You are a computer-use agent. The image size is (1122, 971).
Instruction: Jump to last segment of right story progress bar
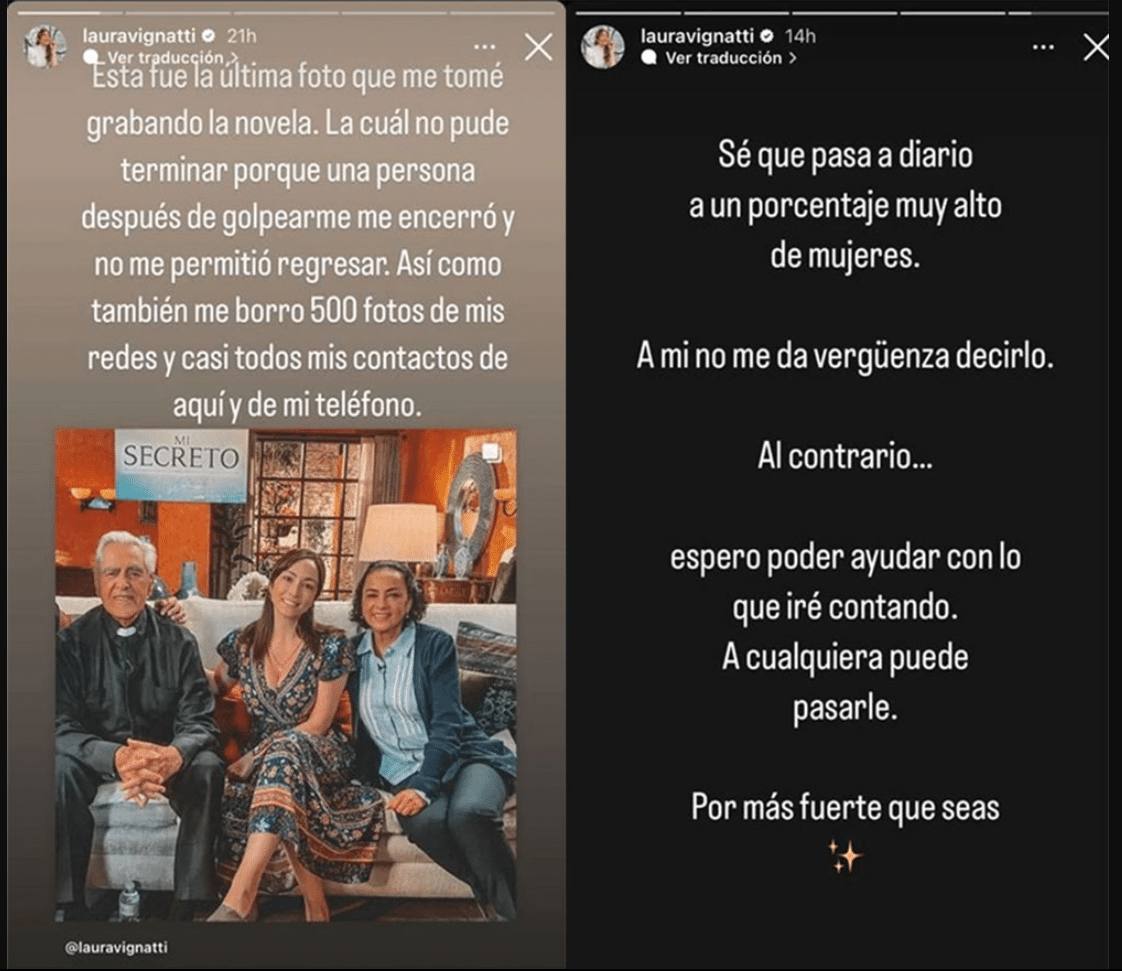pyautogui.click(x=1060, y=12)
